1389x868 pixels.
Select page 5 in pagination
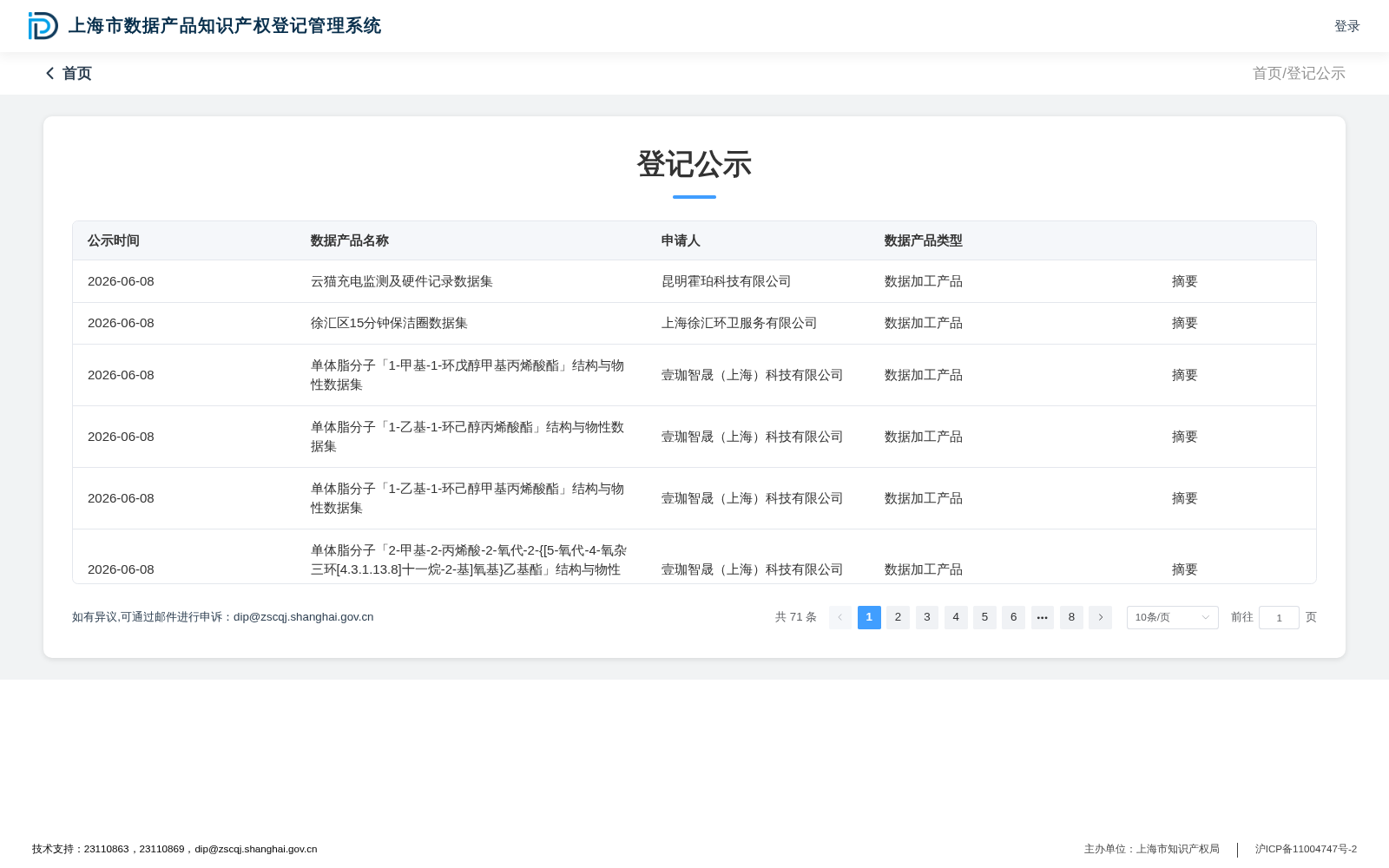(x=984, y=617)
